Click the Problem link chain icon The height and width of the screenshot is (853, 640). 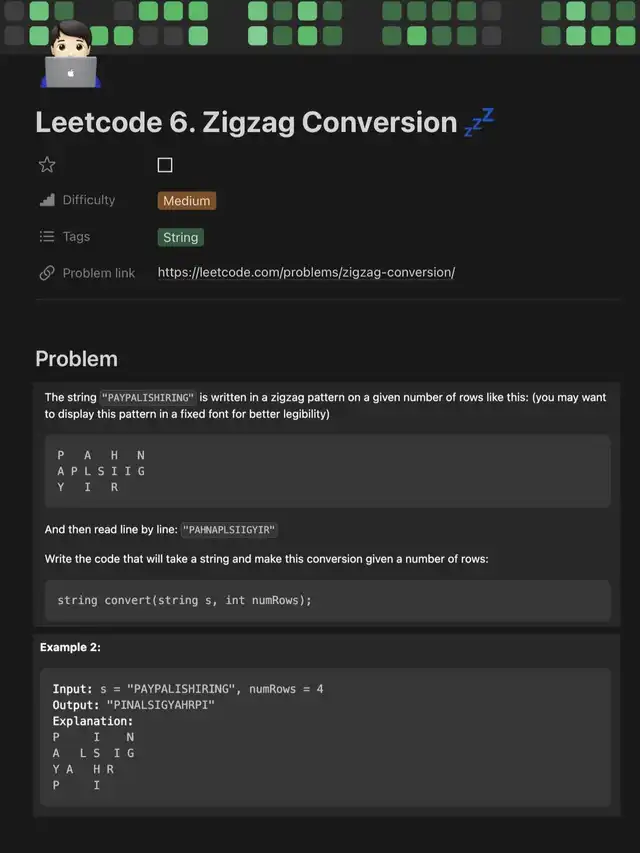click(47, 273)
